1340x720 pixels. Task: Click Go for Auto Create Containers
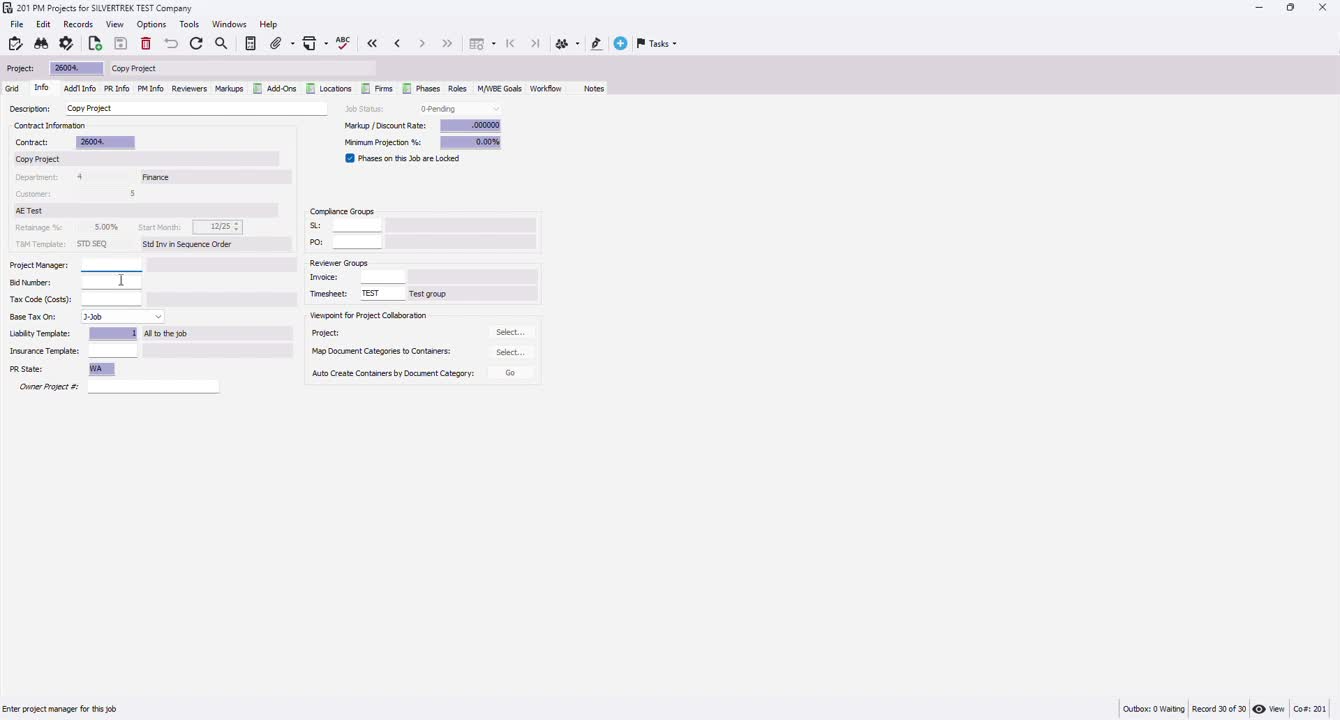pyautogui.click(x=510, y=373)
